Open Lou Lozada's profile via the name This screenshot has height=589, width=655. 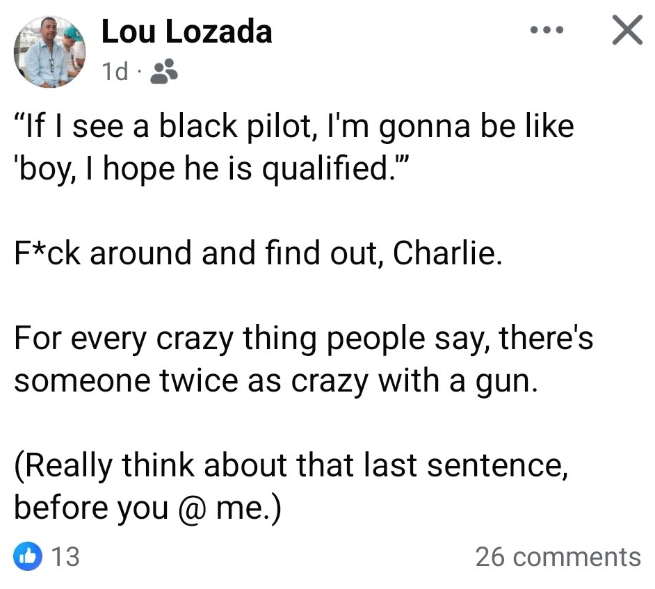(186, 32)
